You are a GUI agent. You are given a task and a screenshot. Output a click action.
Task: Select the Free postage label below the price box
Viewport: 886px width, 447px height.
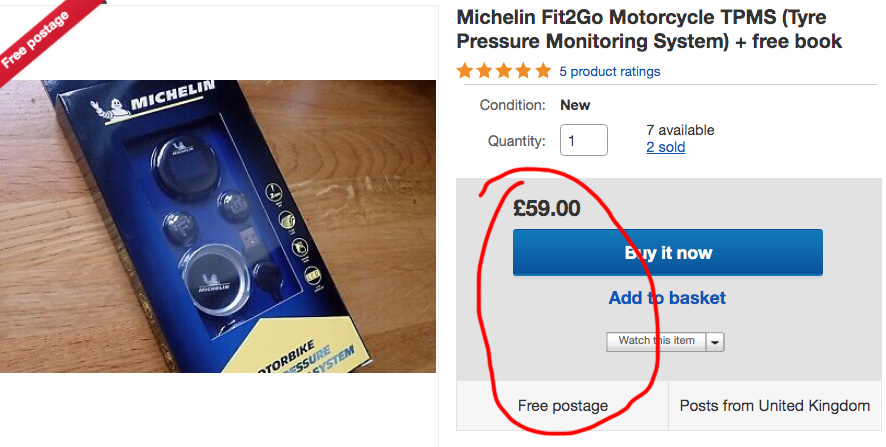point(562,406)
